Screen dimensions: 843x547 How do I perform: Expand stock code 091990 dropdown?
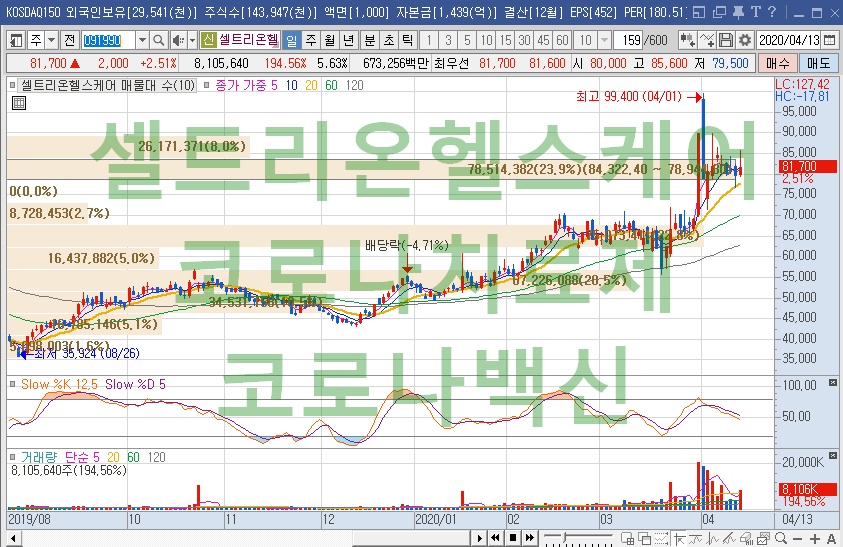point(142,40)
